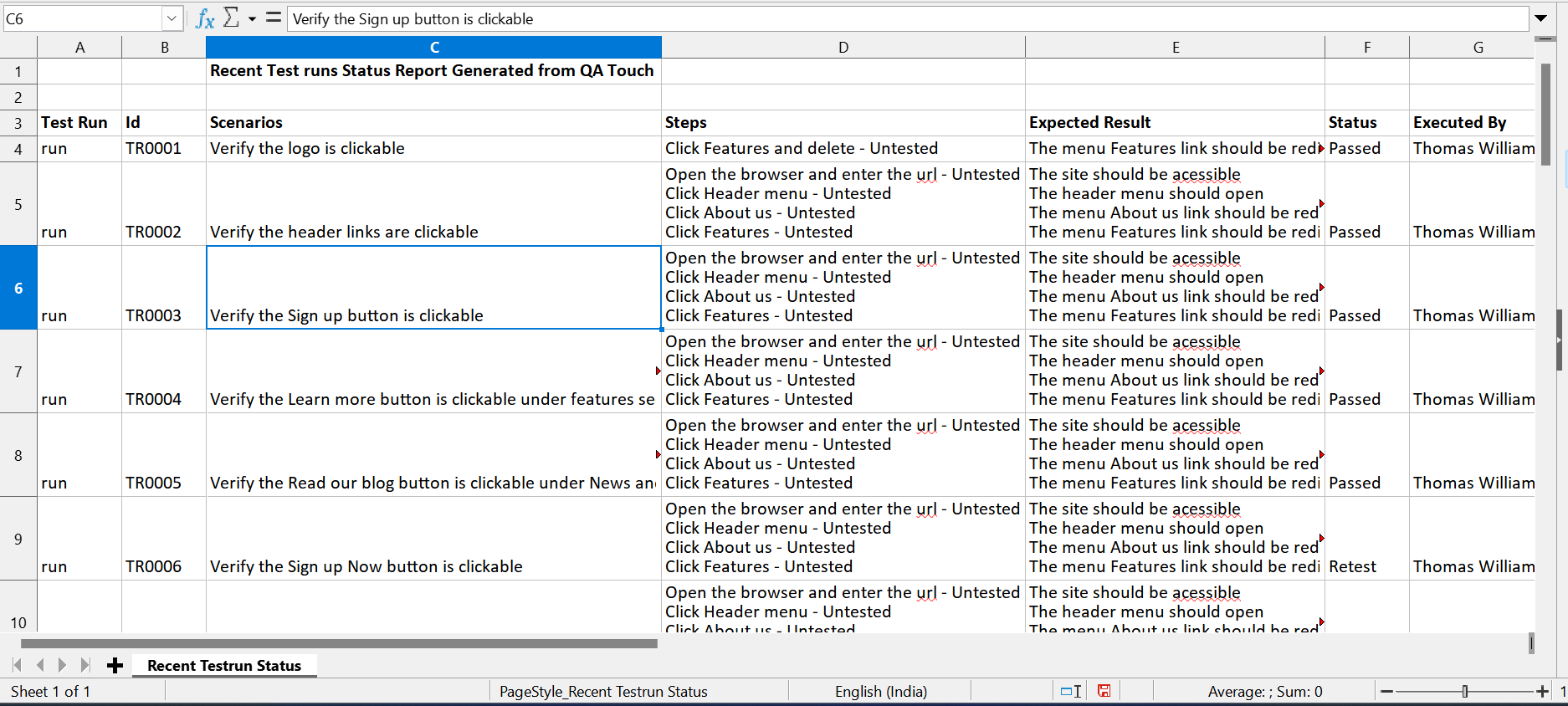Image resolution: width=1568 pixels, height=706 pixels.
Task: Select column D header
Action: coord(843,48)
